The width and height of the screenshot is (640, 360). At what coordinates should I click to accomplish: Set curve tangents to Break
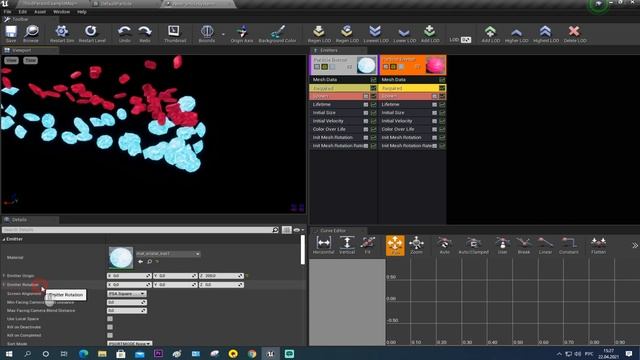[x=524, y=245]
